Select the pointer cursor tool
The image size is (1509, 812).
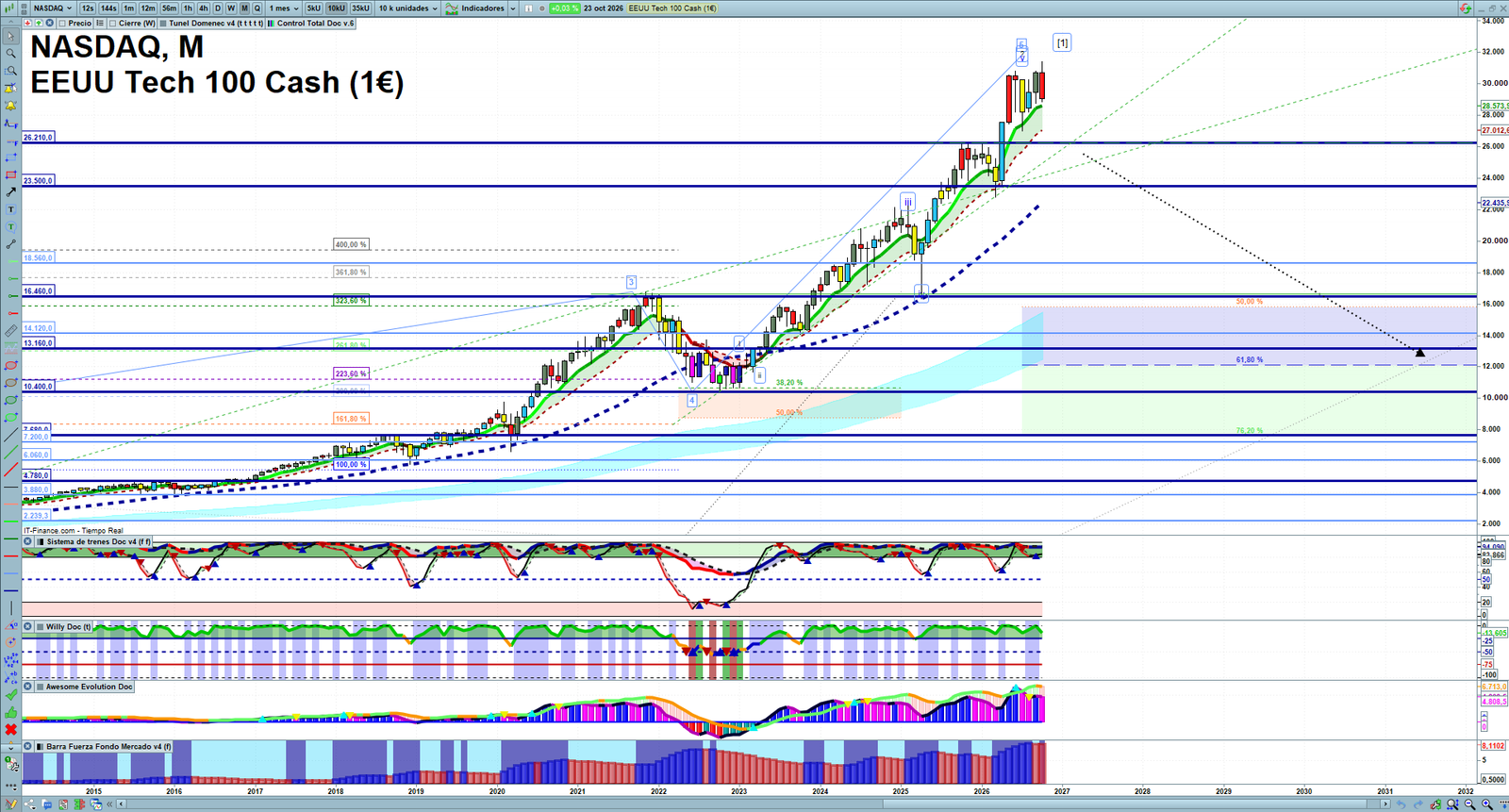[x=11, y=36]
